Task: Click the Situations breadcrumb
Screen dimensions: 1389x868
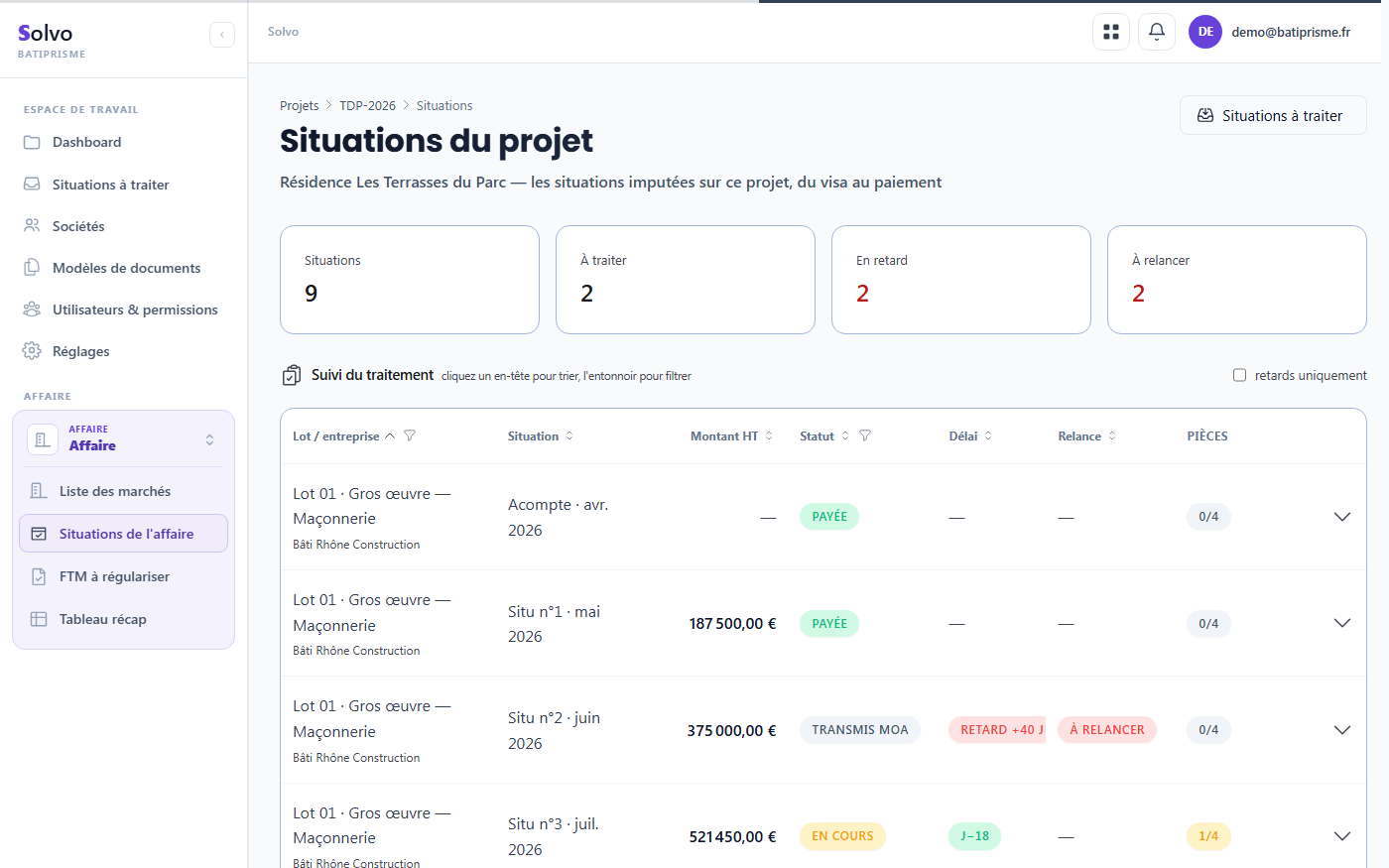Action: click(x=444, y=106)
